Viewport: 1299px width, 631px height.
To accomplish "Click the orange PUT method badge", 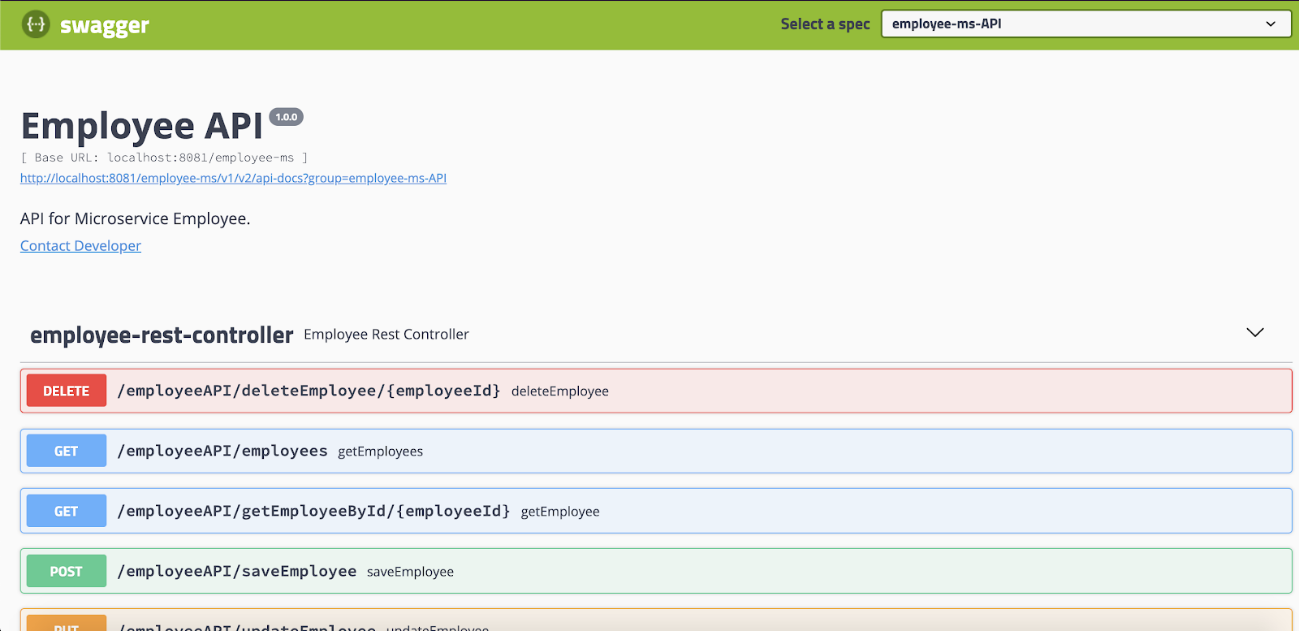I will click(66, 624).
